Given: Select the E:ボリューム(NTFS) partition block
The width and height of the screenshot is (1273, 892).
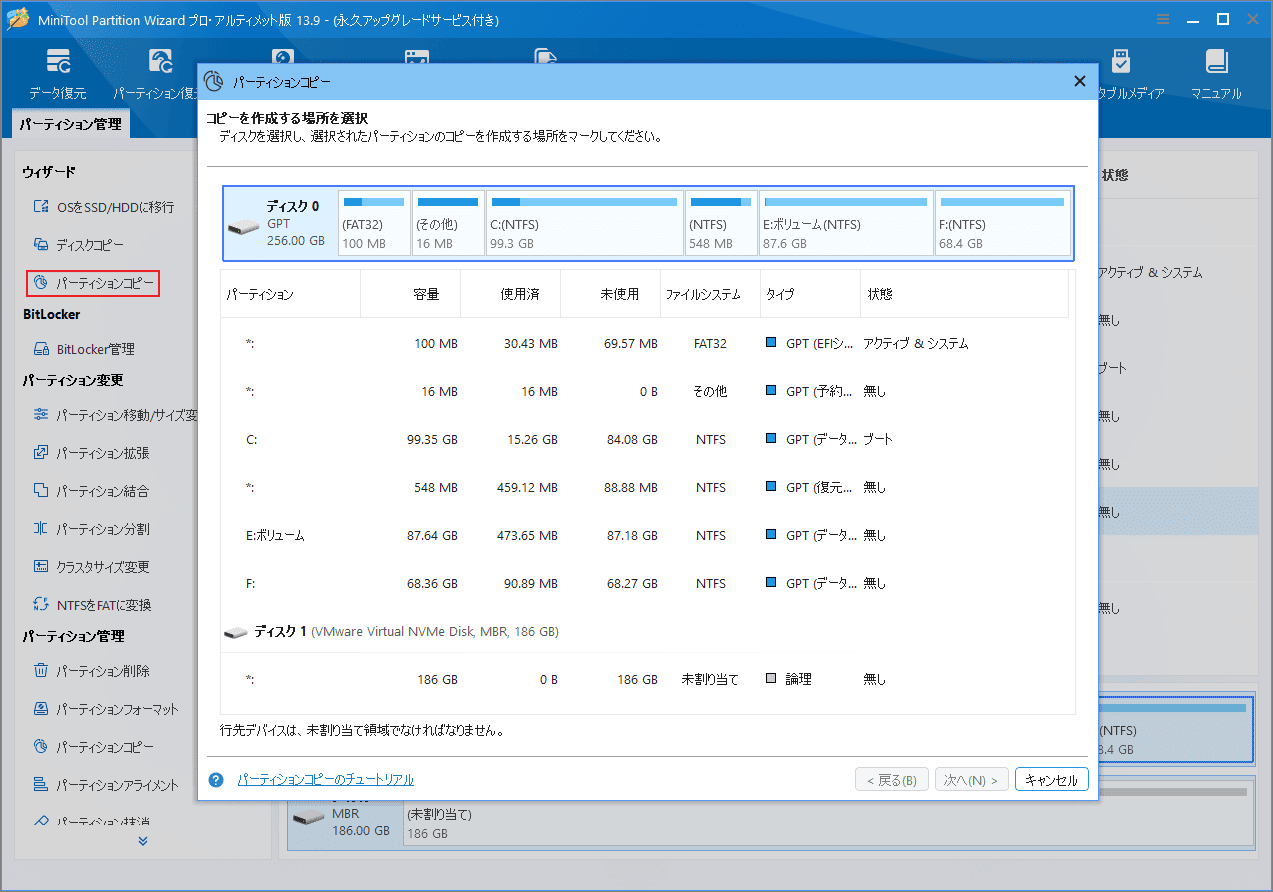Looking at the screenshot, I should click(846, 223).
